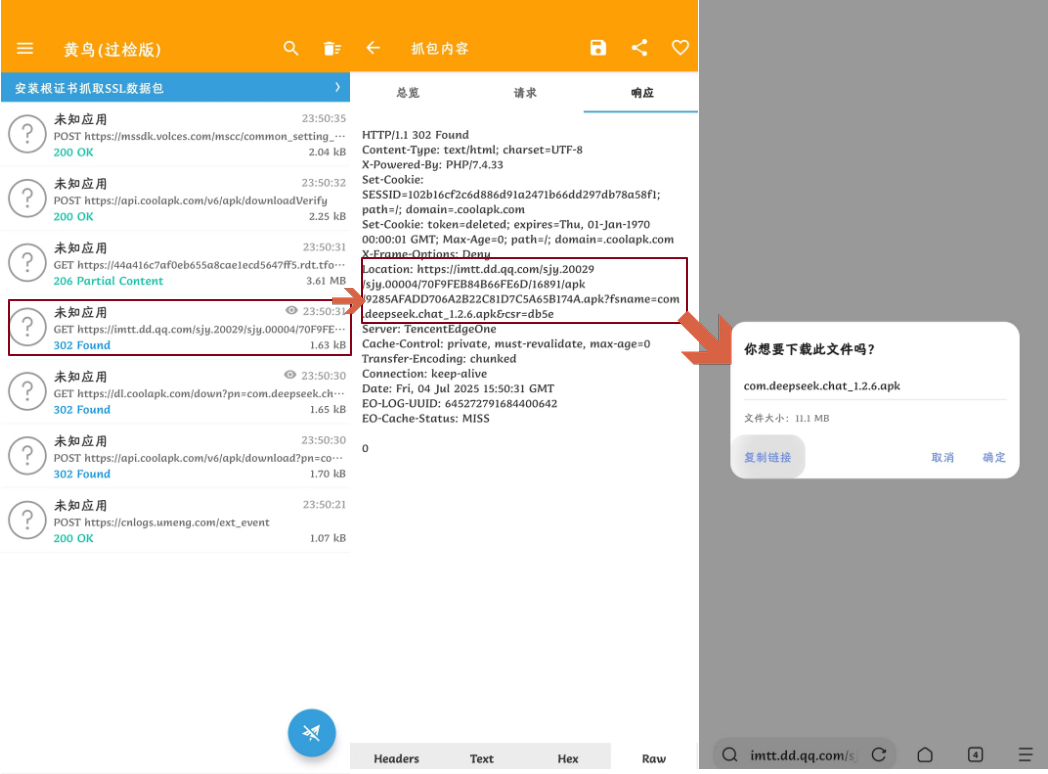Viewport: 1048px width, 774px height.
Task: Switch to Raw view
Action: click(654, 758)
